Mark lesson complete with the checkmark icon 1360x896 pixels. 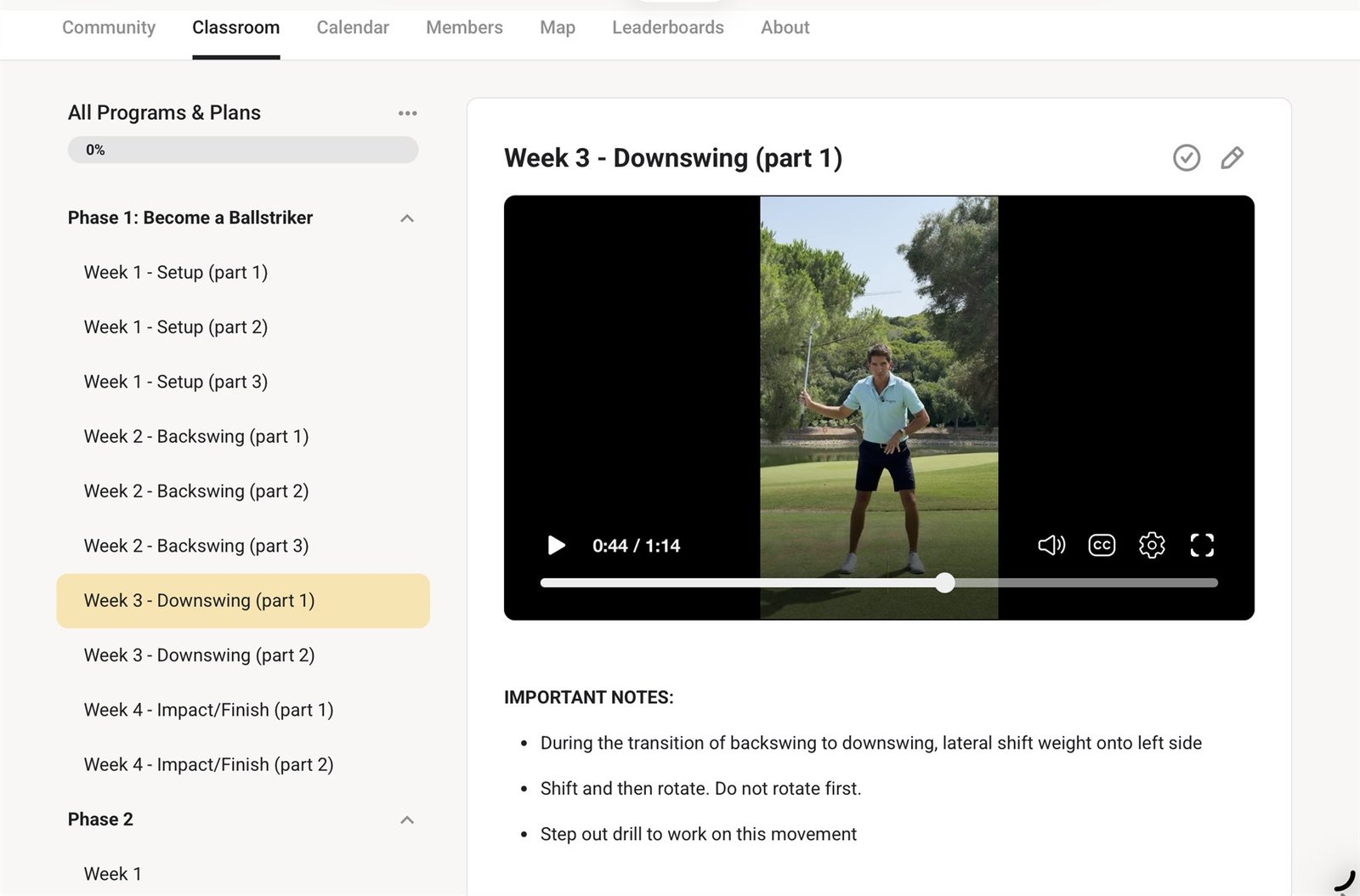(1186, 158)
